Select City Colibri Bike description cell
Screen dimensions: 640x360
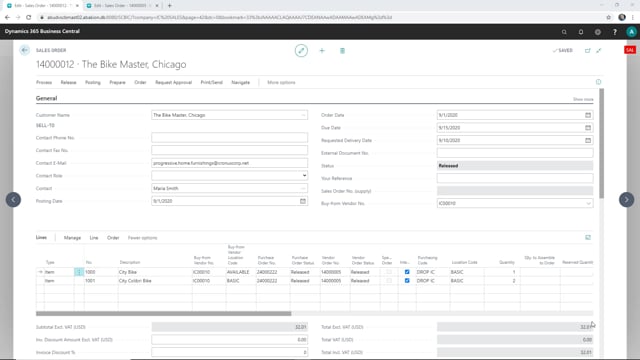(x=155, y=281)
